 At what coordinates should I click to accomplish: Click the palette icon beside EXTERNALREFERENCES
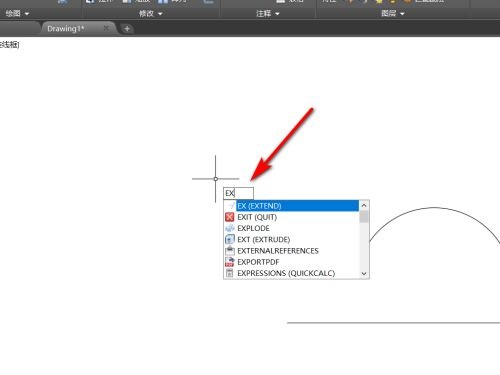[230, 251]
